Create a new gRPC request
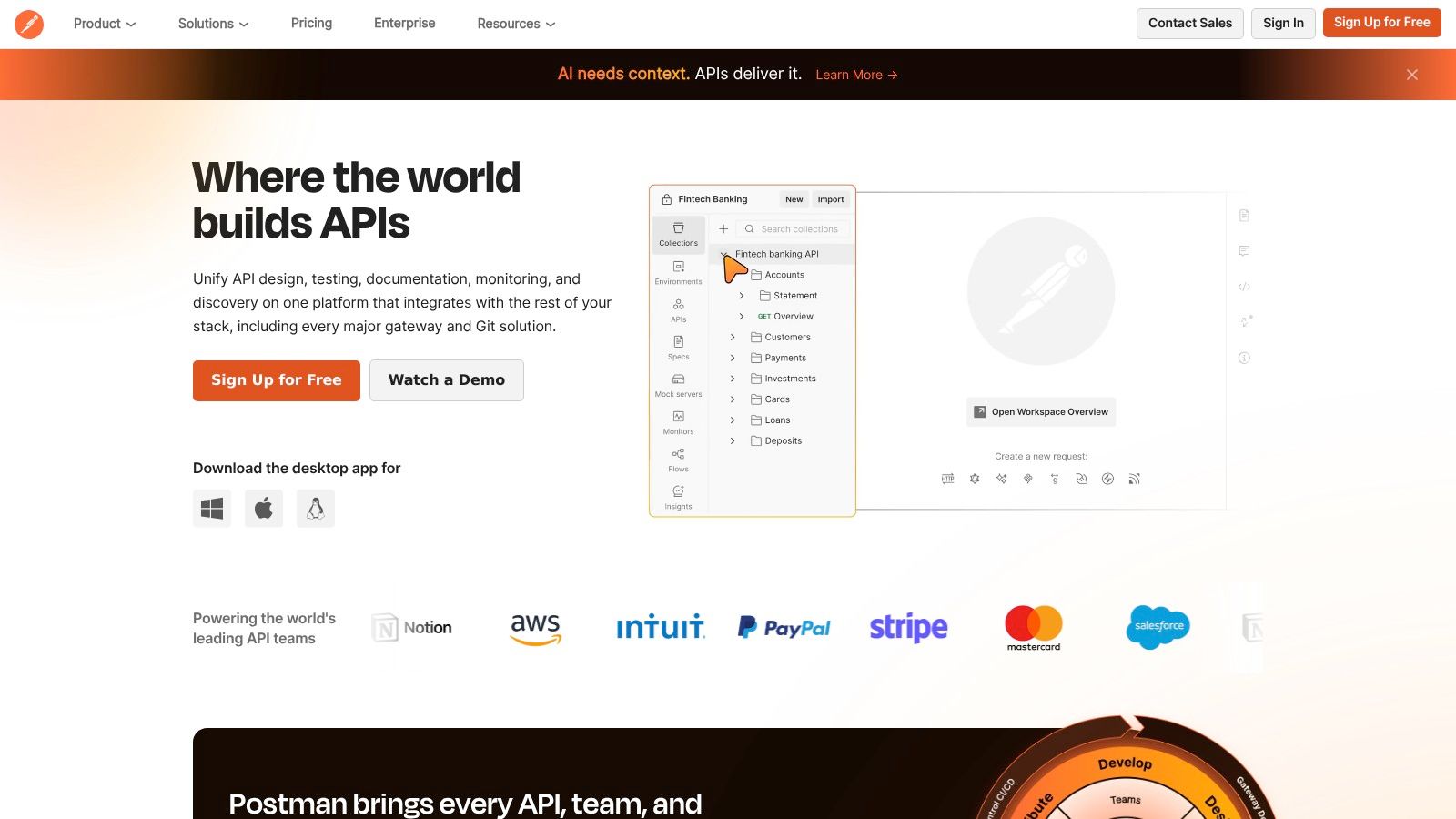Viewport: 1456px width, 819px height. (x=1055, y=479)
